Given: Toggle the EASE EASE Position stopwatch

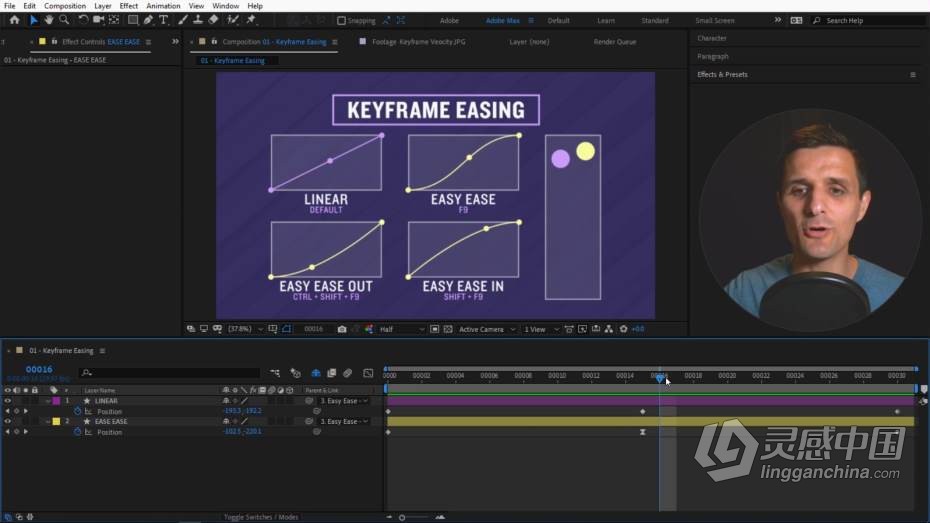Looking at the screenshot, I should 77,432.
